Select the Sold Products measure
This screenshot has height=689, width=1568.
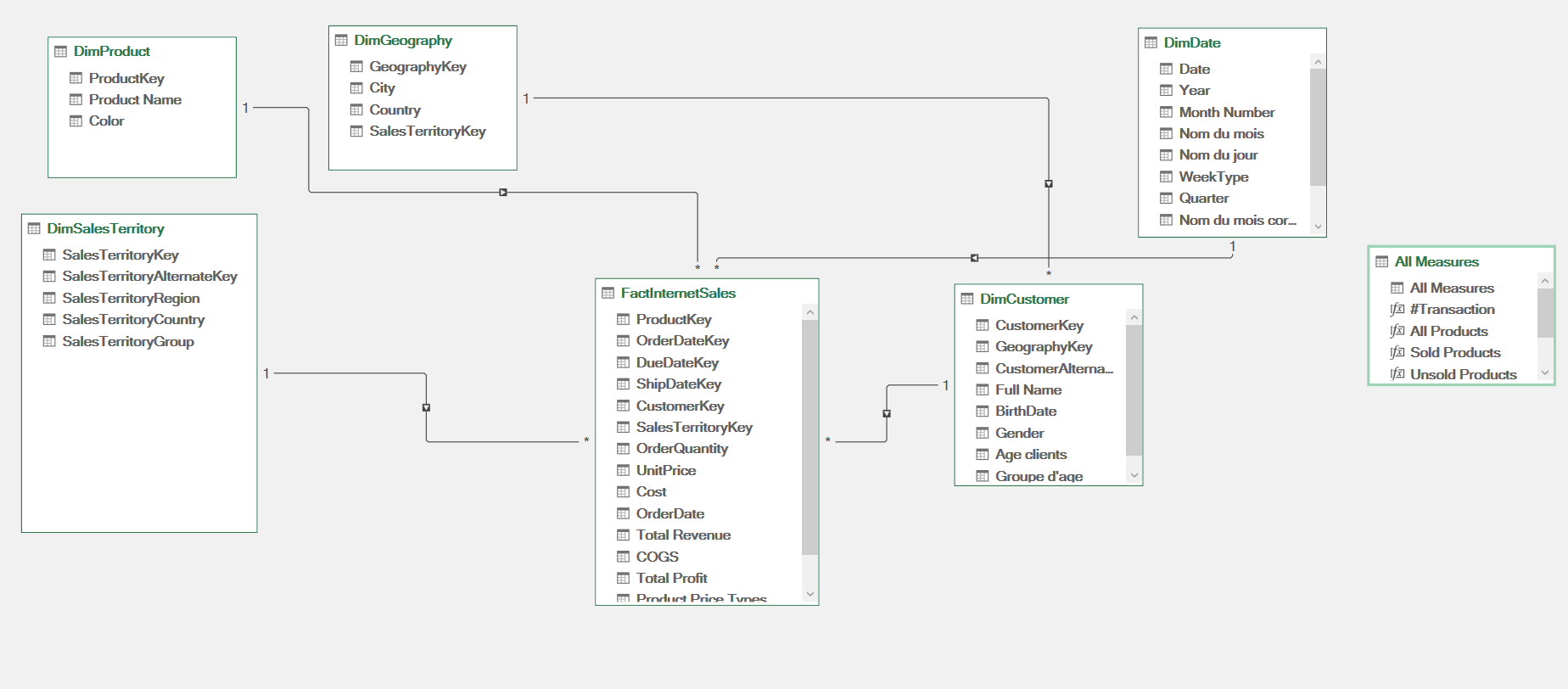click(x=1454, y=353)
